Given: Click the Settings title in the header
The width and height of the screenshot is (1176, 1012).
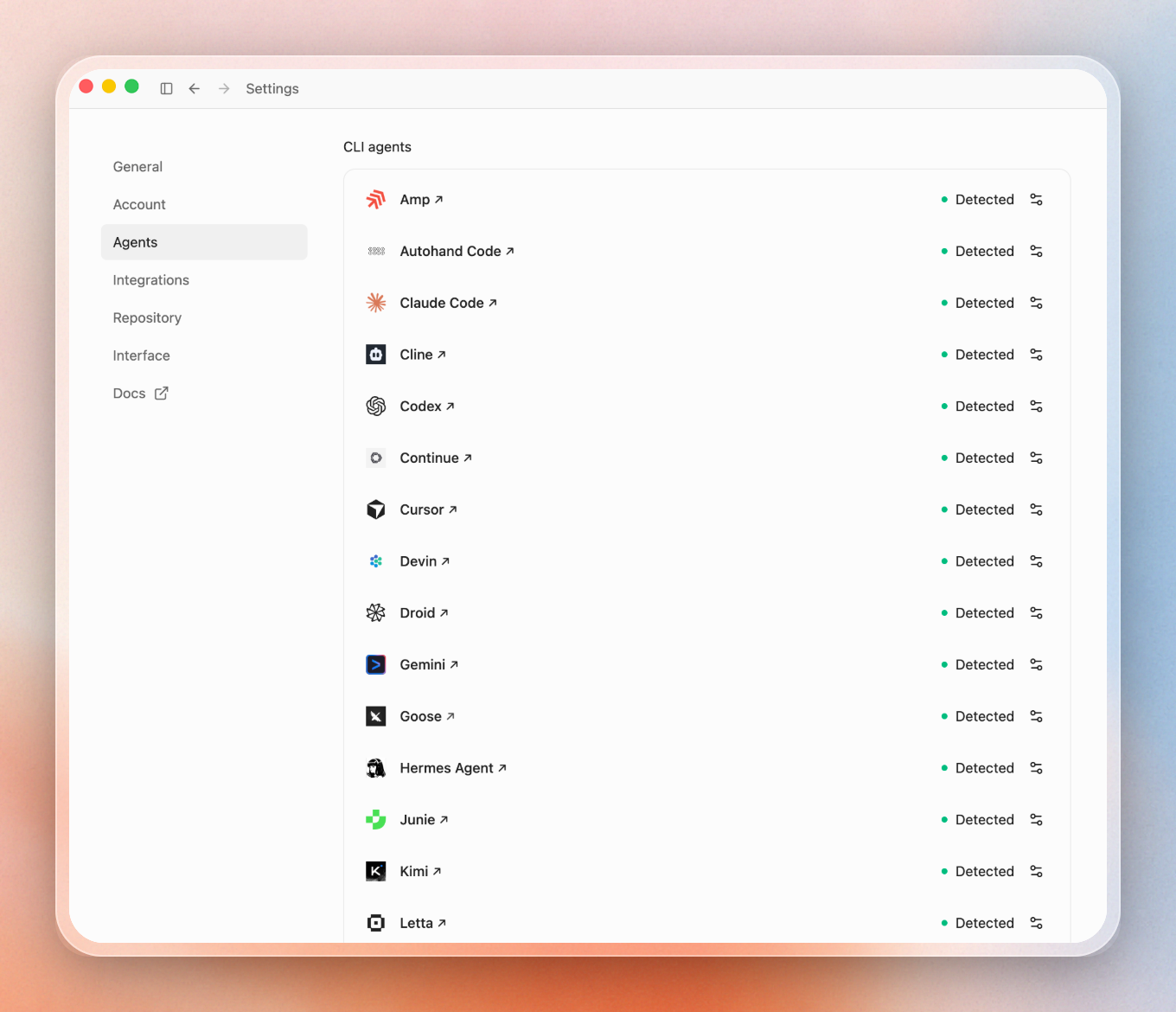Looking at the screenshot, I should (x=272, y=89).
